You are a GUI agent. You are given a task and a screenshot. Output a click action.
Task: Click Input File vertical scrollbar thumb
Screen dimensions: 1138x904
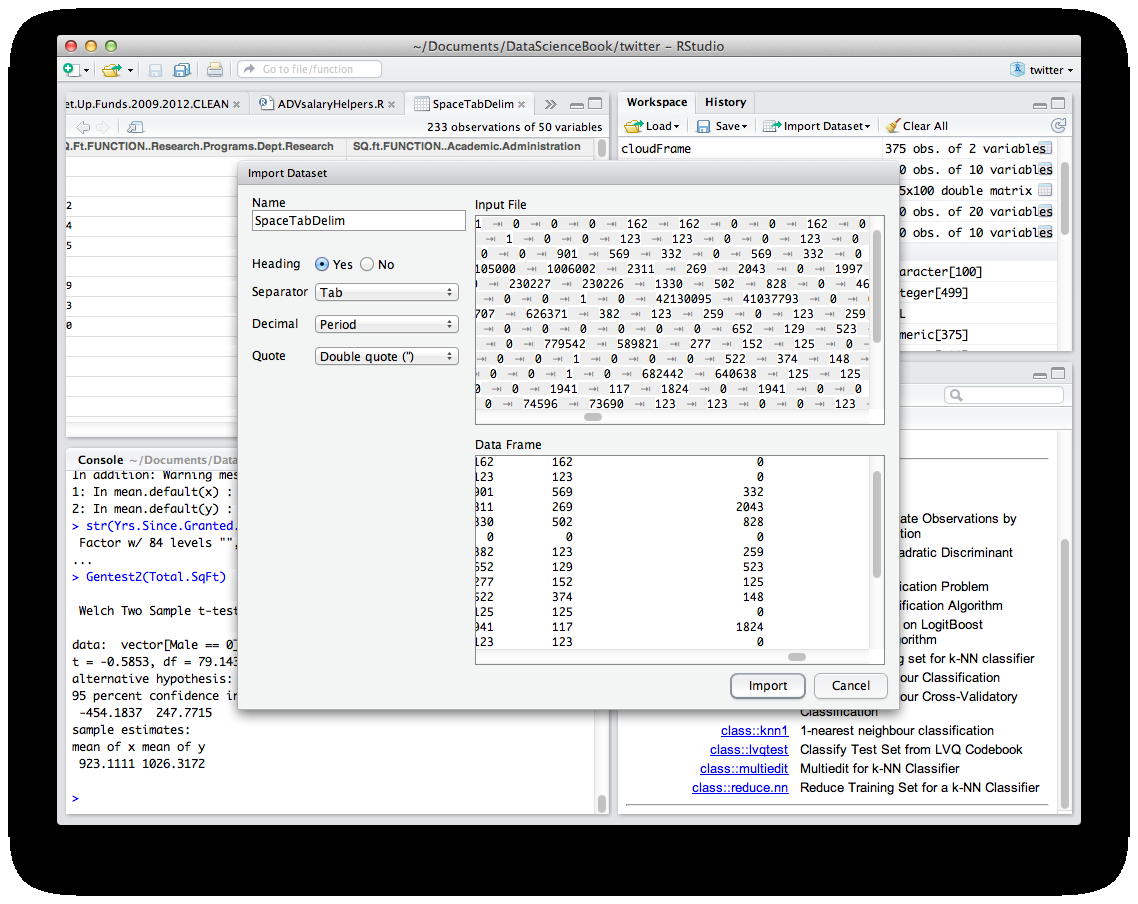tap(877, 287)
